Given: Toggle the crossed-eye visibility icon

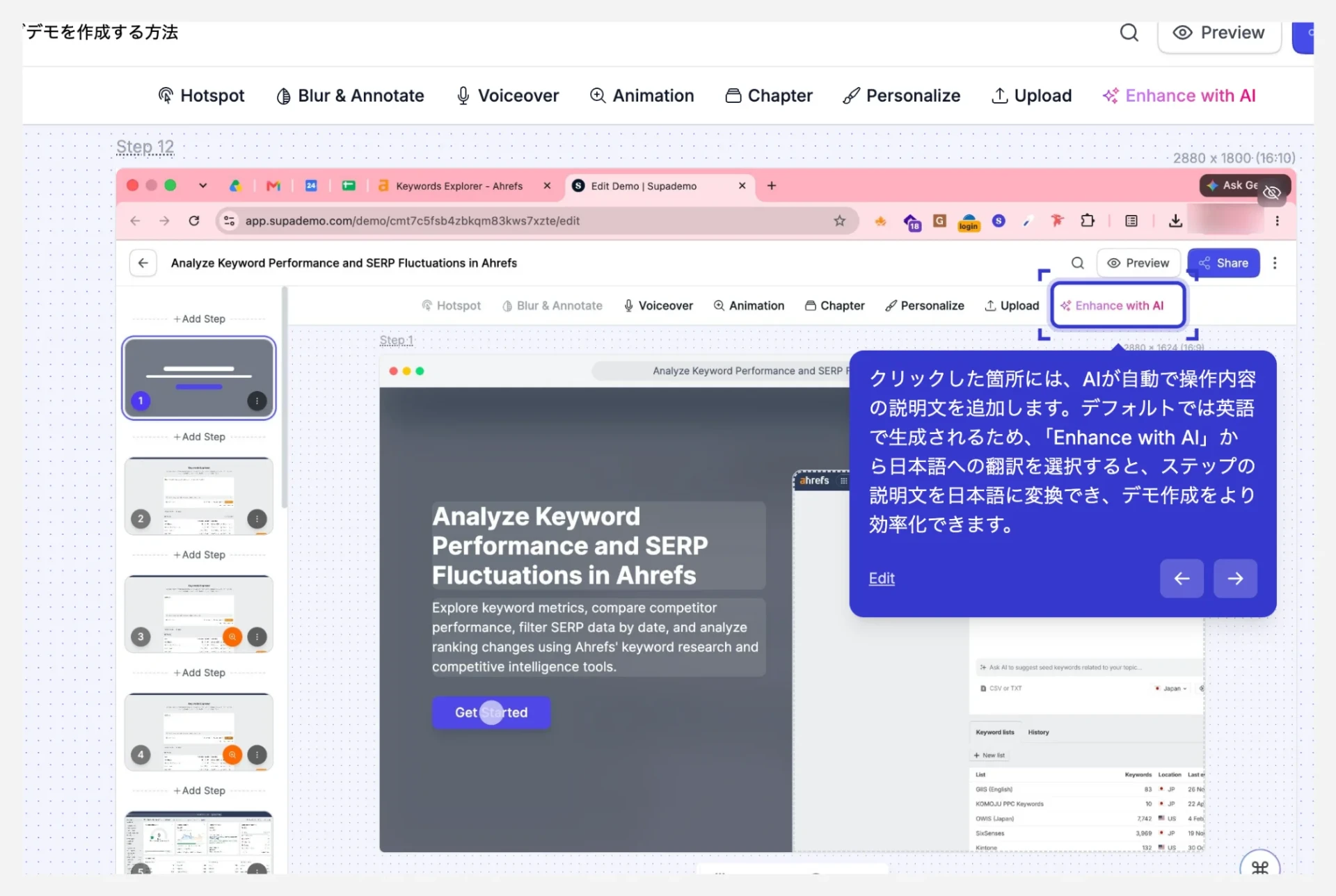Looking at the screenshot, I should (1272, 193).
